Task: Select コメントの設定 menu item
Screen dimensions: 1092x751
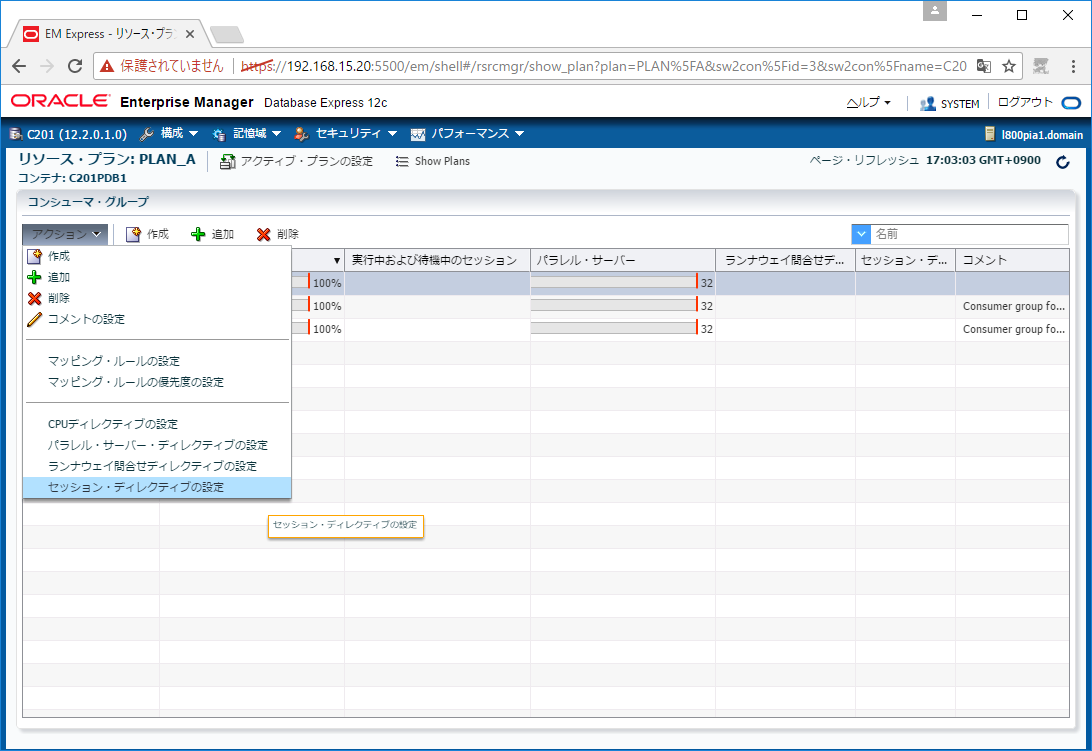Action: 157,318
